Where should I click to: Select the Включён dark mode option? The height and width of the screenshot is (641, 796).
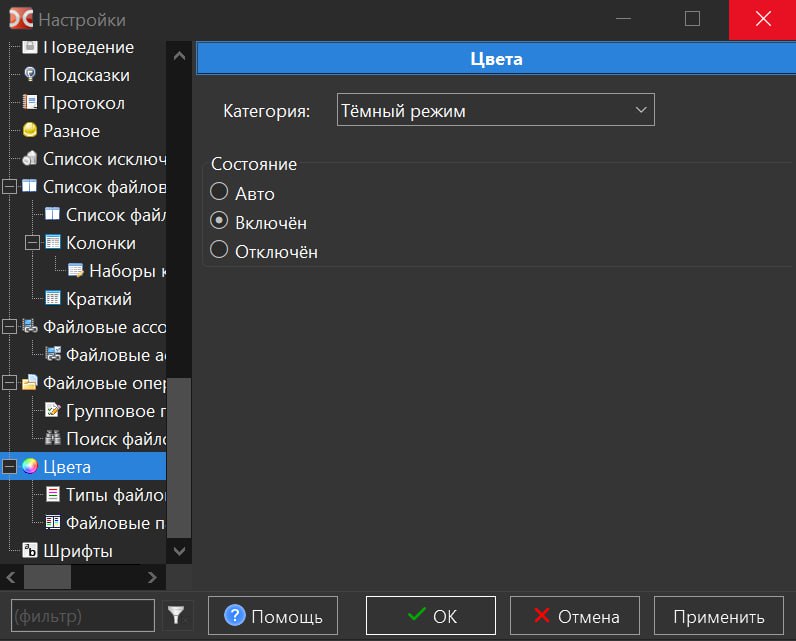tap(220, 222)
